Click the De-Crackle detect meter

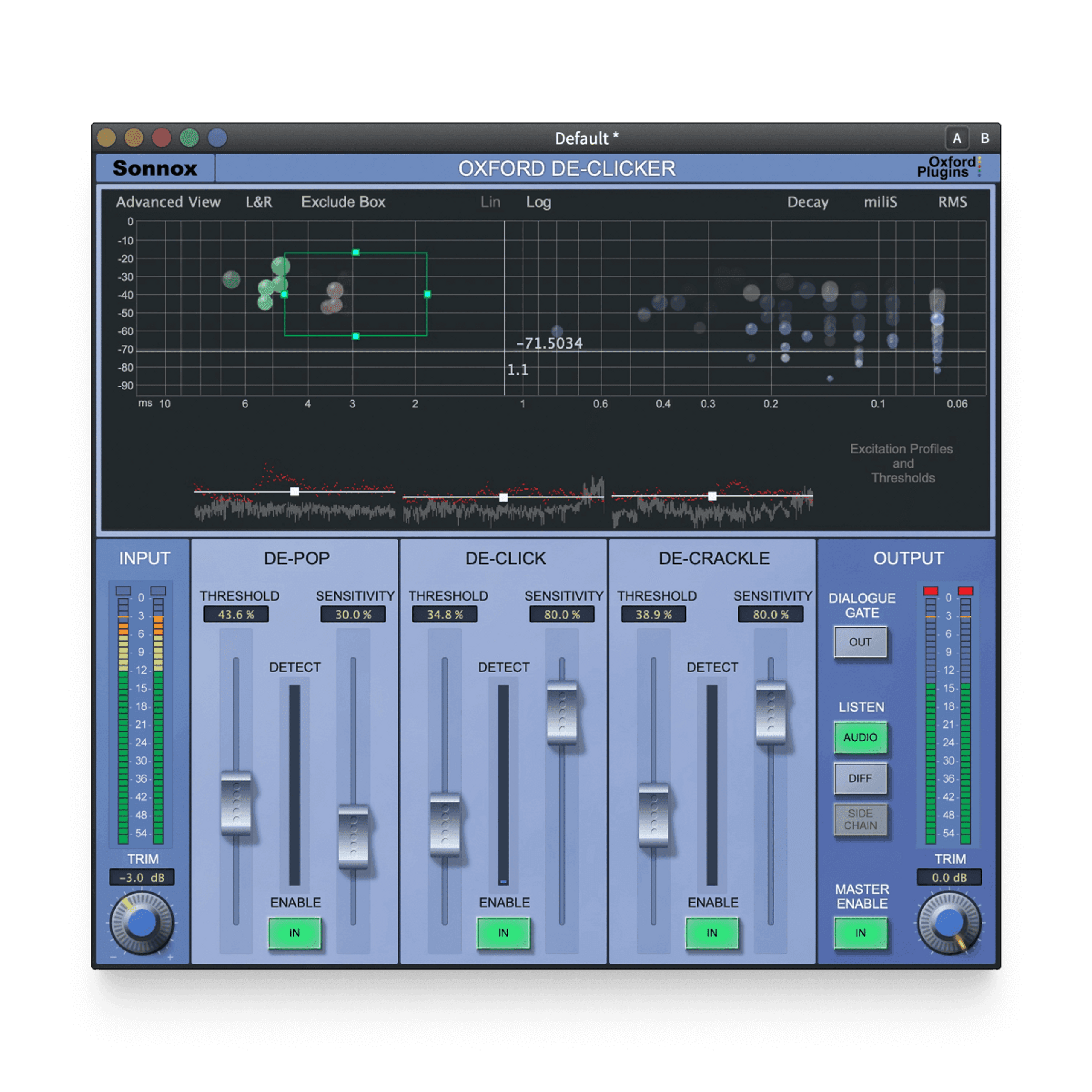(x=712, y=785)
